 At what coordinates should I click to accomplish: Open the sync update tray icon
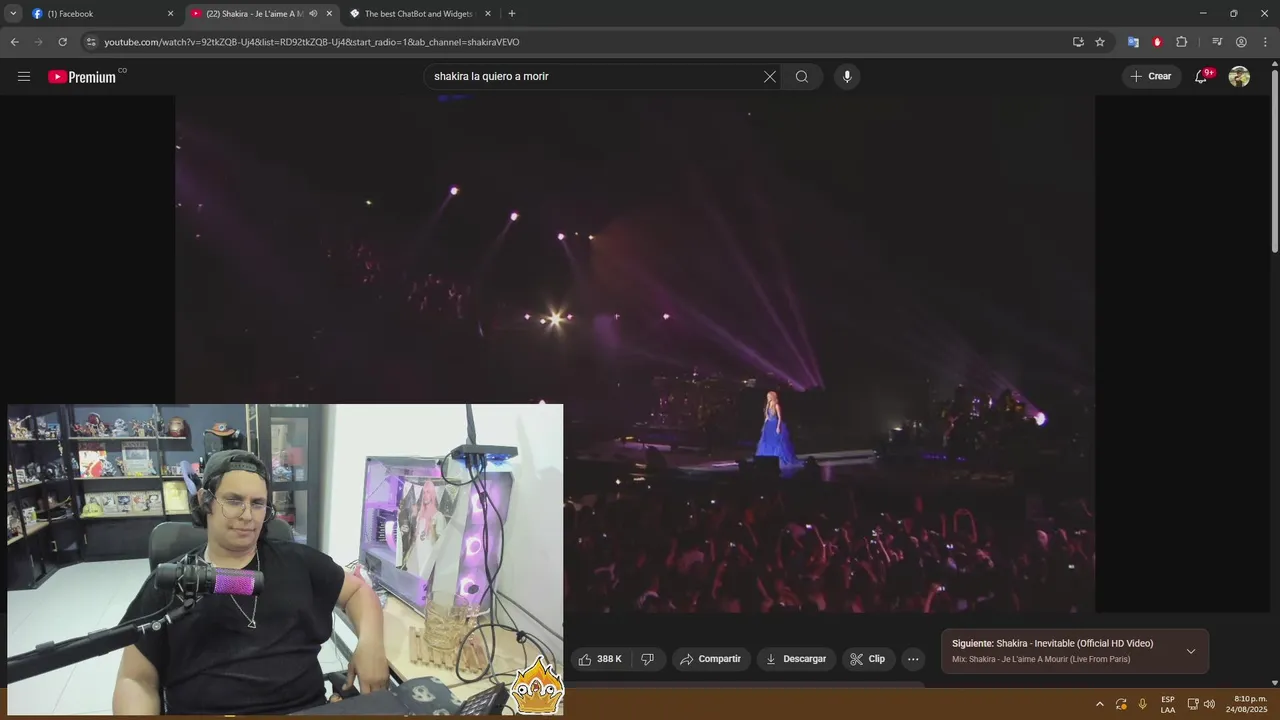[x=1121, y=704]
